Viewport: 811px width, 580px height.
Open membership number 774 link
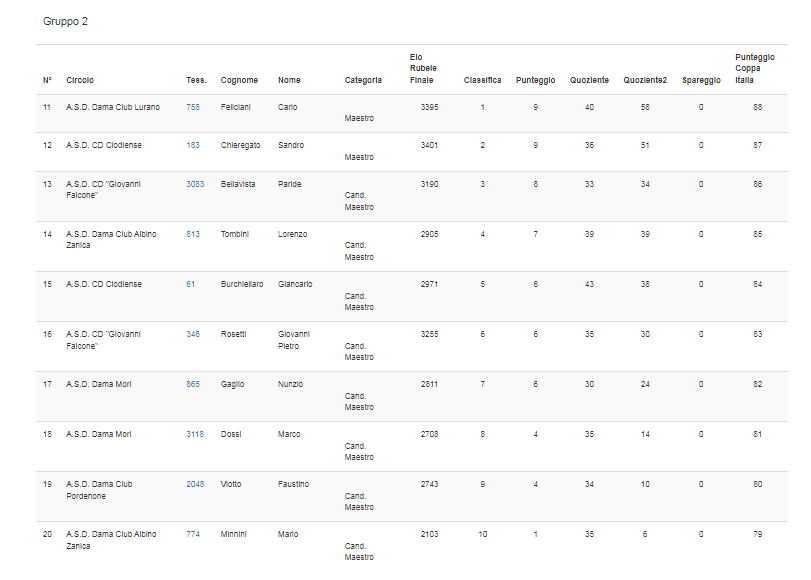193,535
